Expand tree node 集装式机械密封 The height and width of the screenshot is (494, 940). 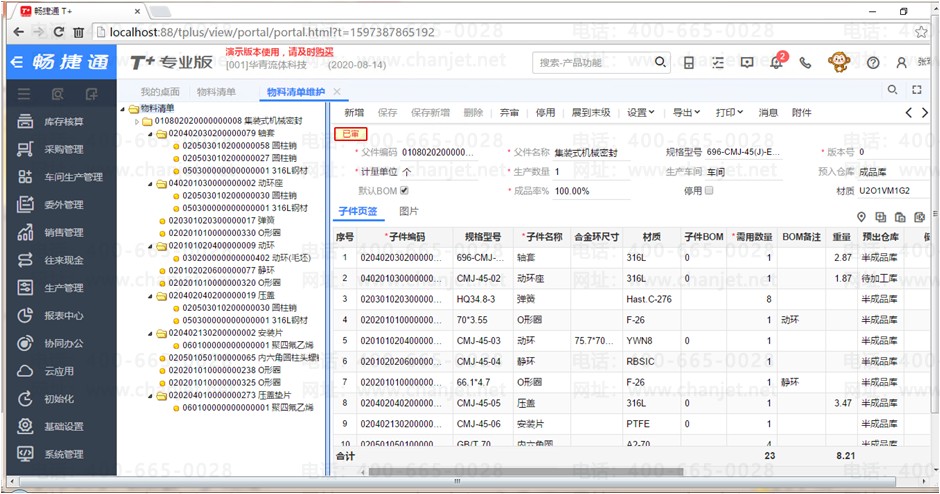pyautogui.click(x=137, y=121)
